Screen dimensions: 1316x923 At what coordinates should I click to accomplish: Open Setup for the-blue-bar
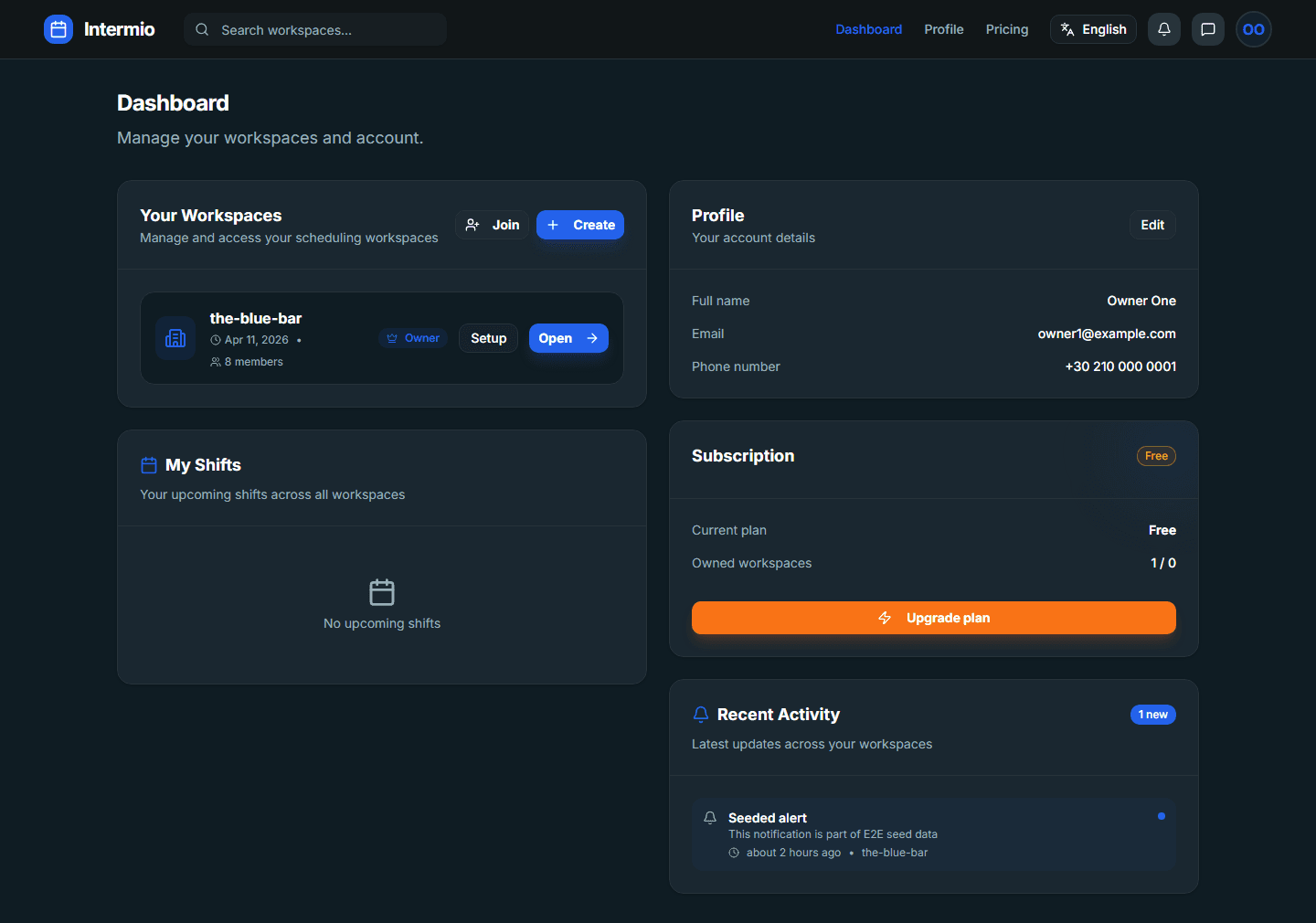pyautogui.click(x=489, y=338)
